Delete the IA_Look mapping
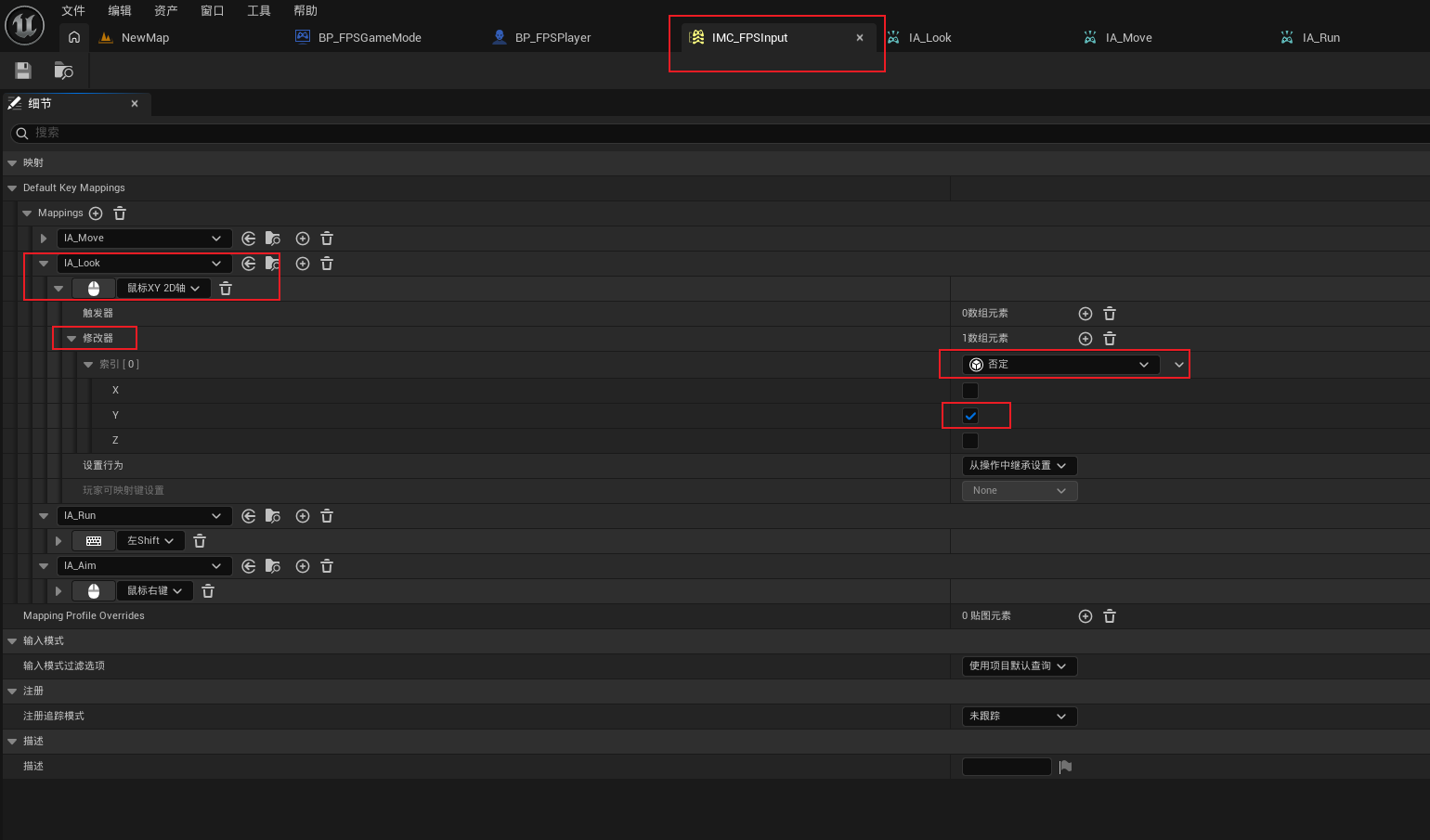 pos(327,264)
